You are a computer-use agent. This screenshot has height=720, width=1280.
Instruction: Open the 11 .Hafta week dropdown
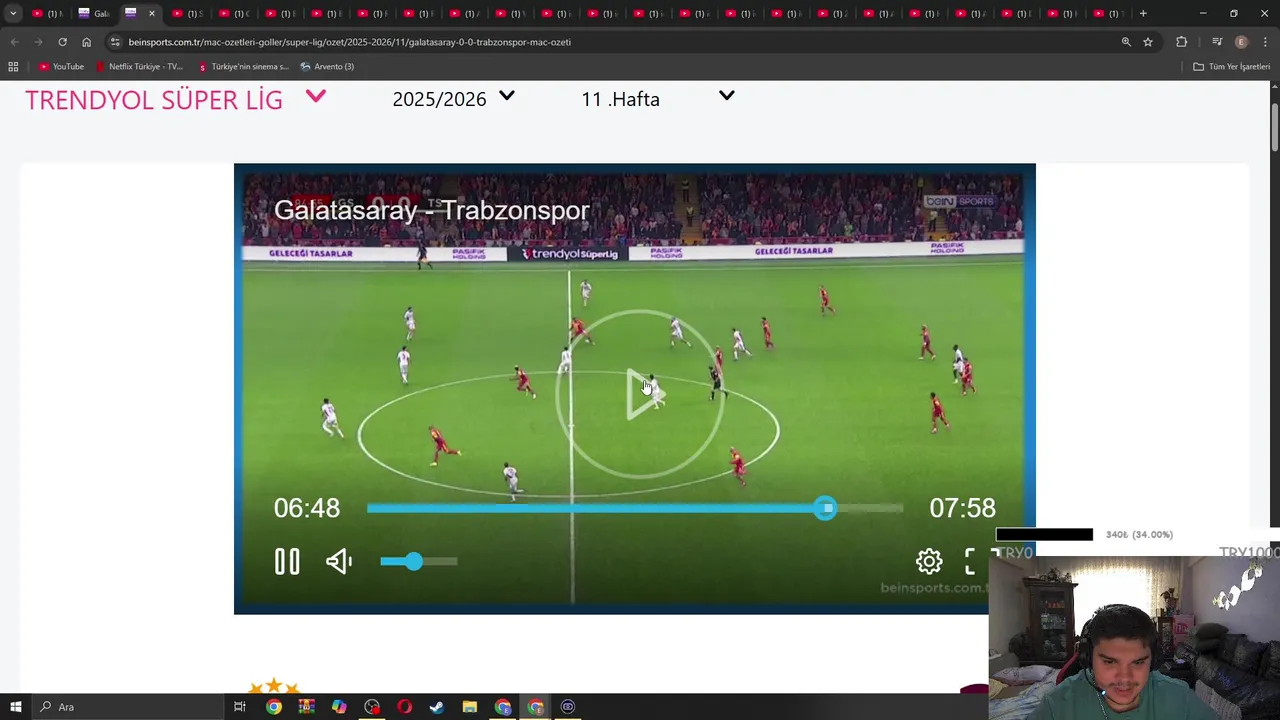pos(727,96)
